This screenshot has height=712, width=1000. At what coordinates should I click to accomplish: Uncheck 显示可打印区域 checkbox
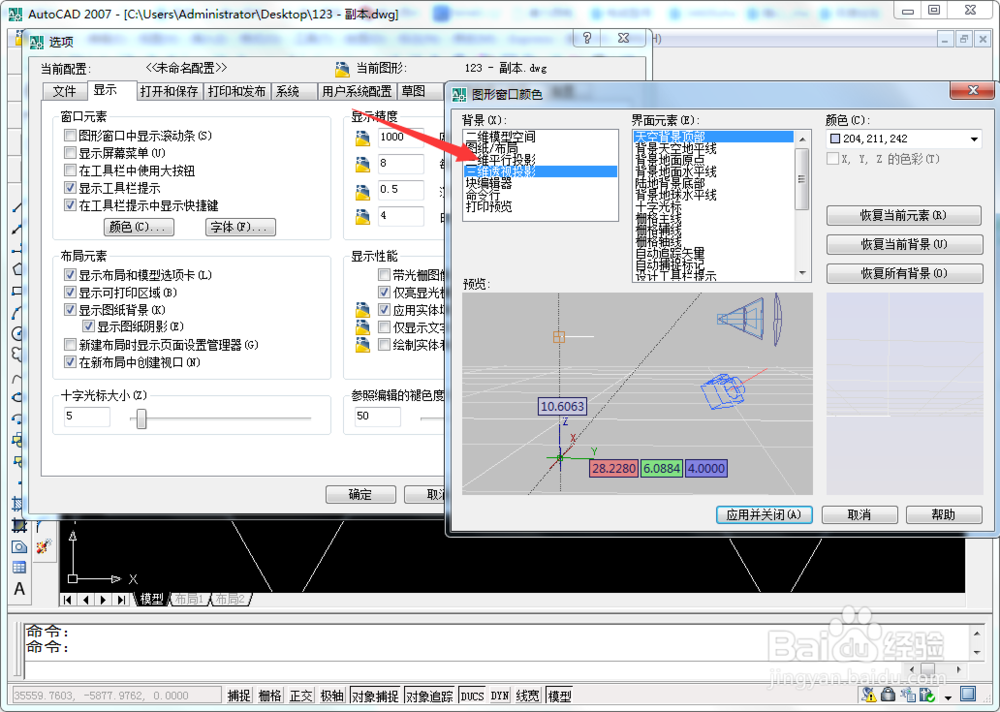(71, 292)
